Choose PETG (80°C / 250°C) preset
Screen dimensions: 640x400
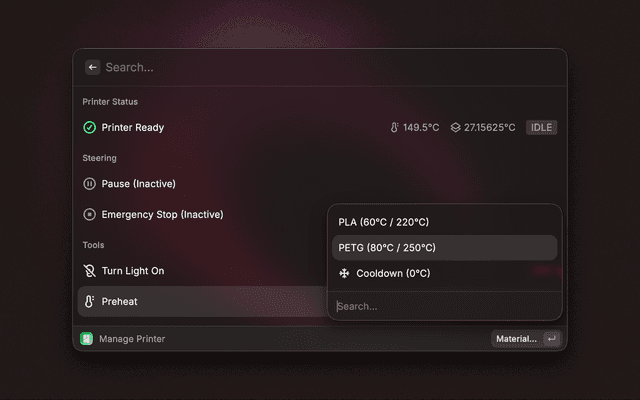pos(444,248)
